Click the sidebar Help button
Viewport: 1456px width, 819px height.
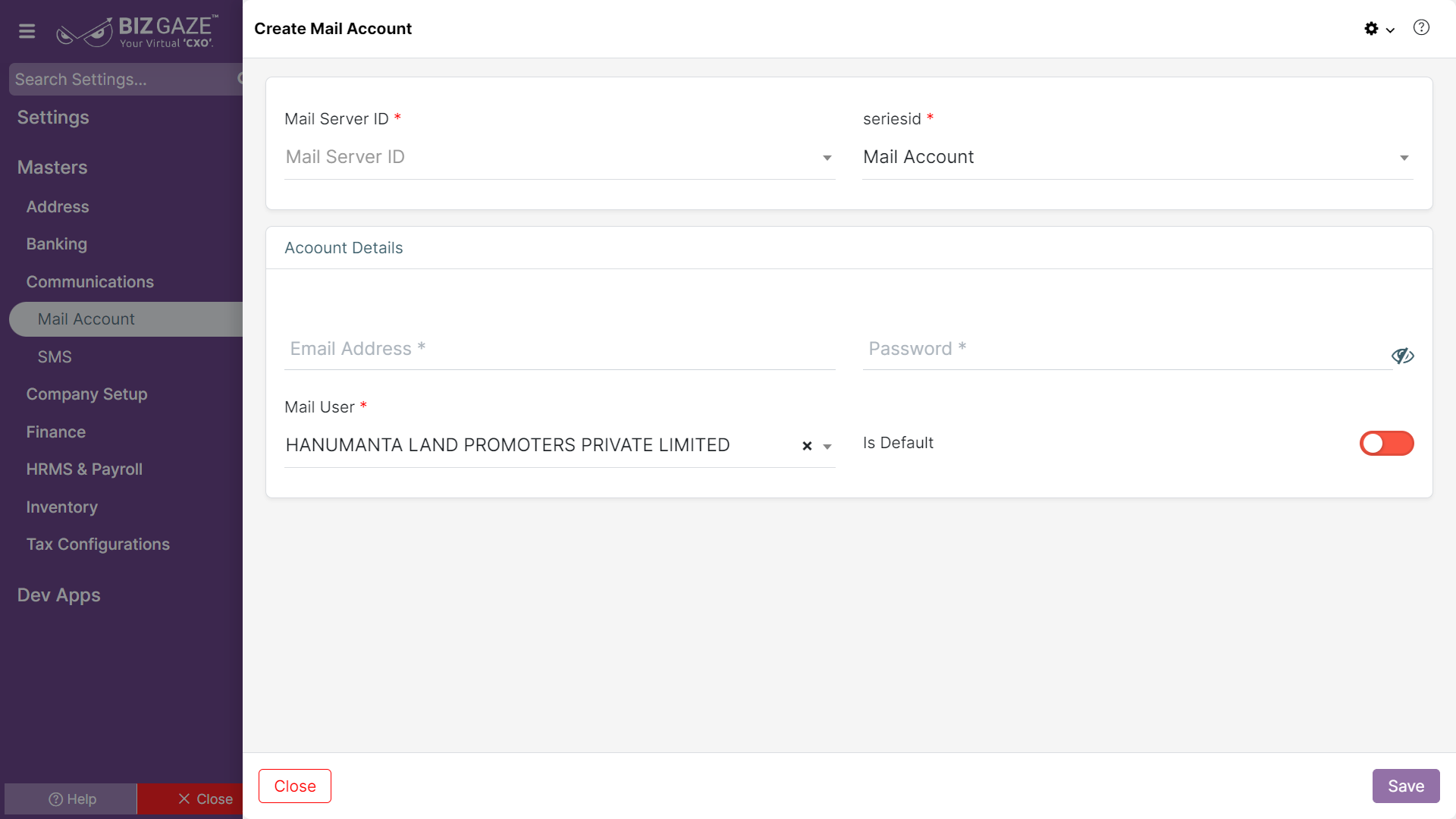[x=71, y=799]
